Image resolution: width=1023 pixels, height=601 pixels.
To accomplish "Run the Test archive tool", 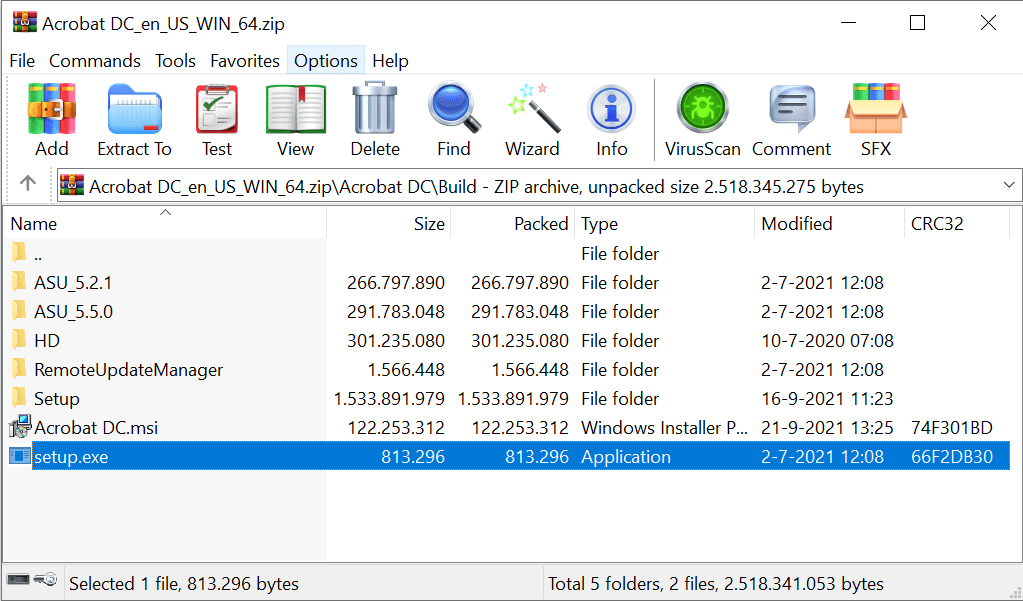I will click(x=216, y=119).
